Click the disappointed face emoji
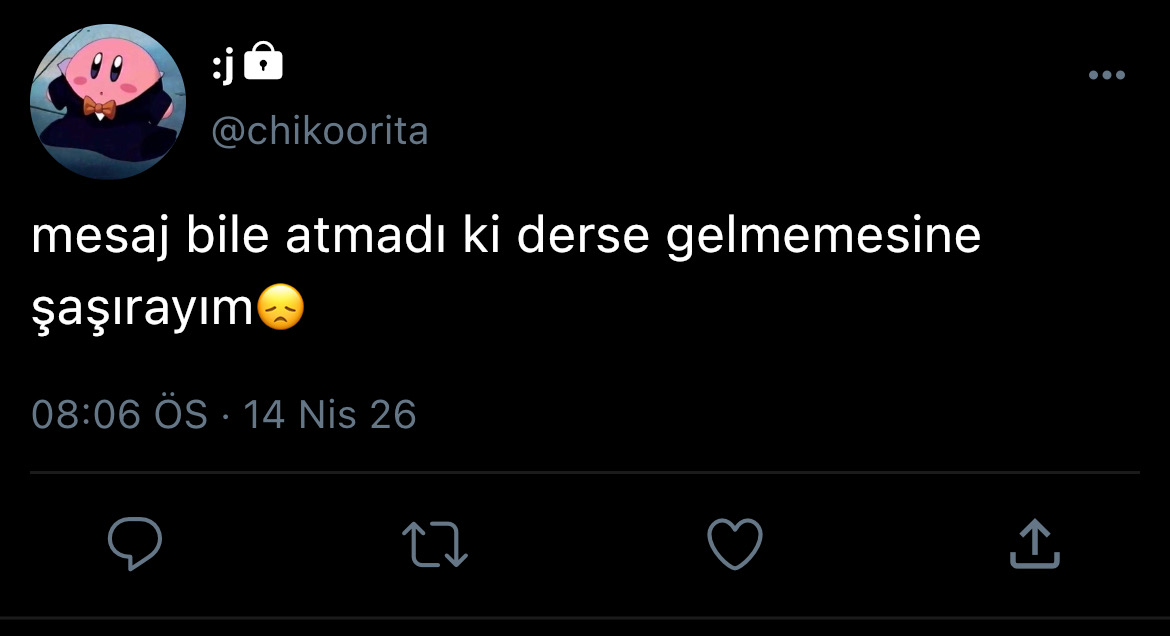Screen dimensions: 1170x636 [x=281, y=307]
